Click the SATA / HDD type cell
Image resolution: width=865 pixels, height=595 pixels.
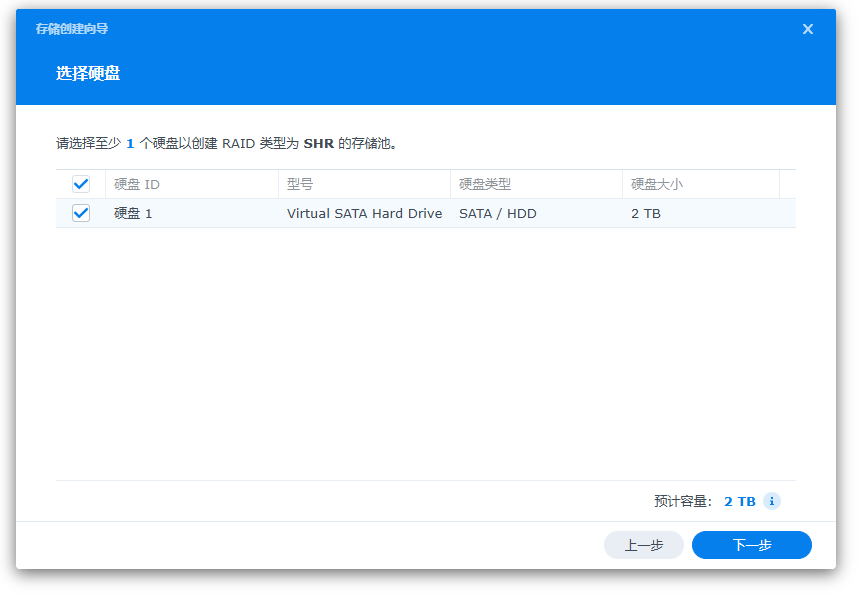click(x=497, y=213)
